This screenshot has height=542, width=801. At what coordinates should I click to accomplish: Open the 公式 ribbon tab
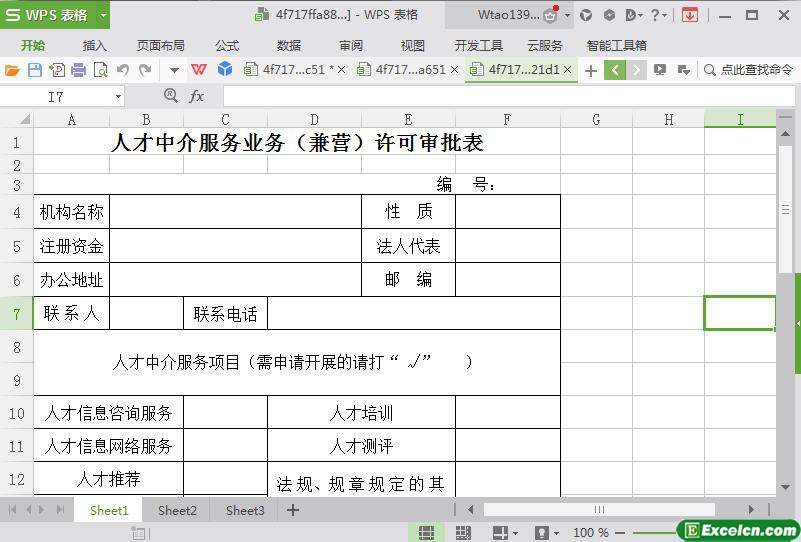(x=227, y=45)
